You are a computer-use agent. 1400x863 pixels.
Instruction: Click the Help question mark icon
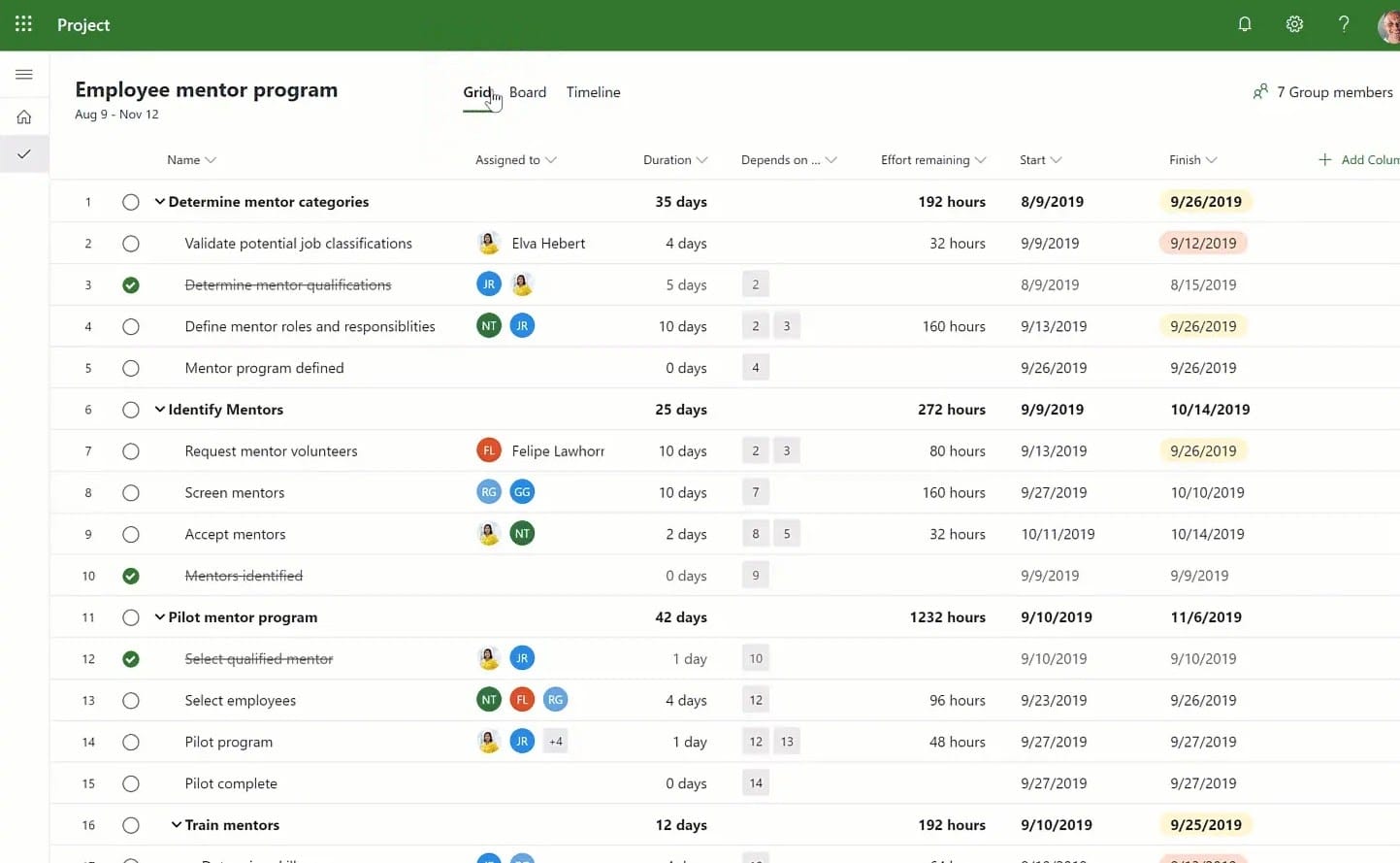[x=1344, y=23]
